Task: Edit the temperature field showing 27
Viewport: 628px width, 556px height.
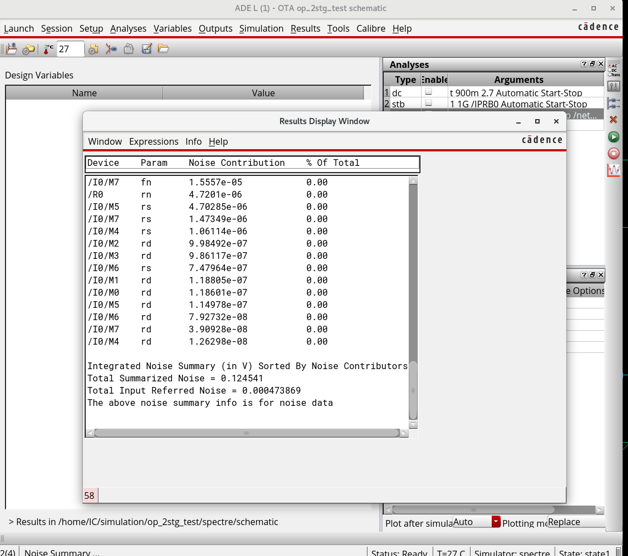Action: click(x=70, y=49)
